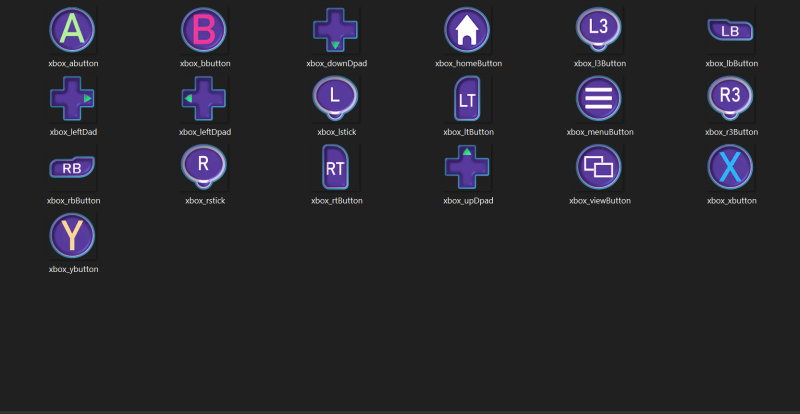Select the xbox_leftDad right-arrow dpad icon
Screen dimensions: 800x414
click(x=72, y=99)
